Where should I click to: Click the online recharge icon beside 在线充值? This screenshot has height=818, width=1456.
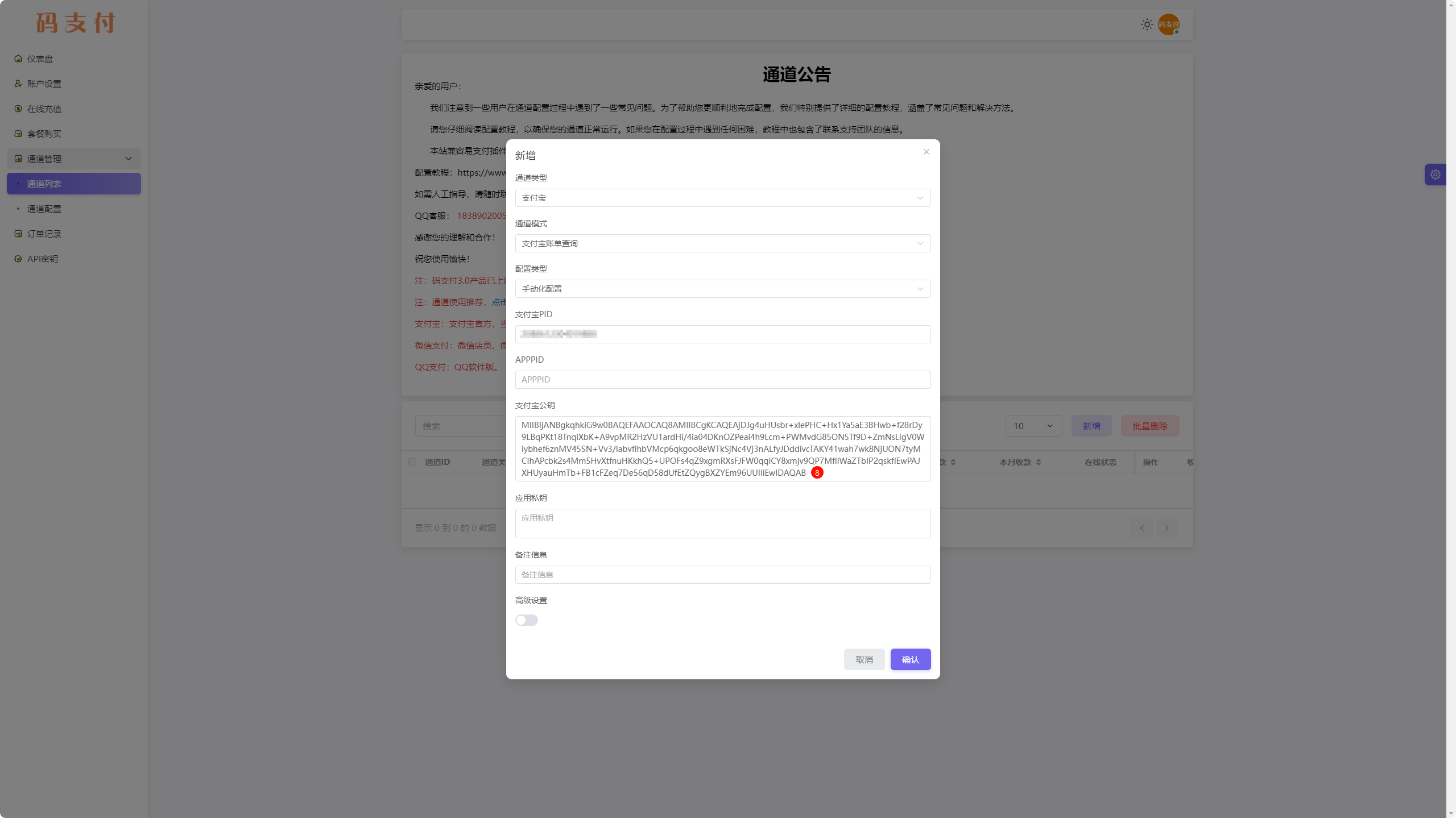pyautogui.click(x=18, y=109)
